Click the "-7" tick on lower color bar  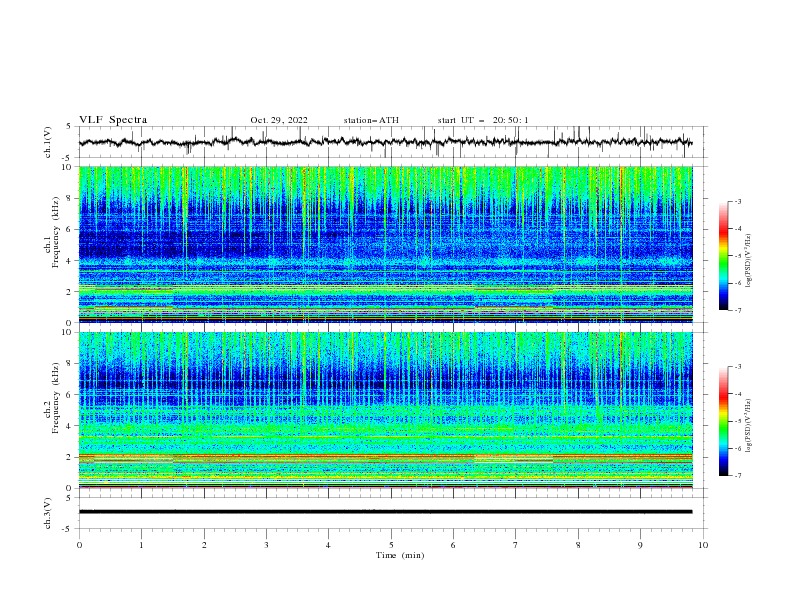(738, 475)
